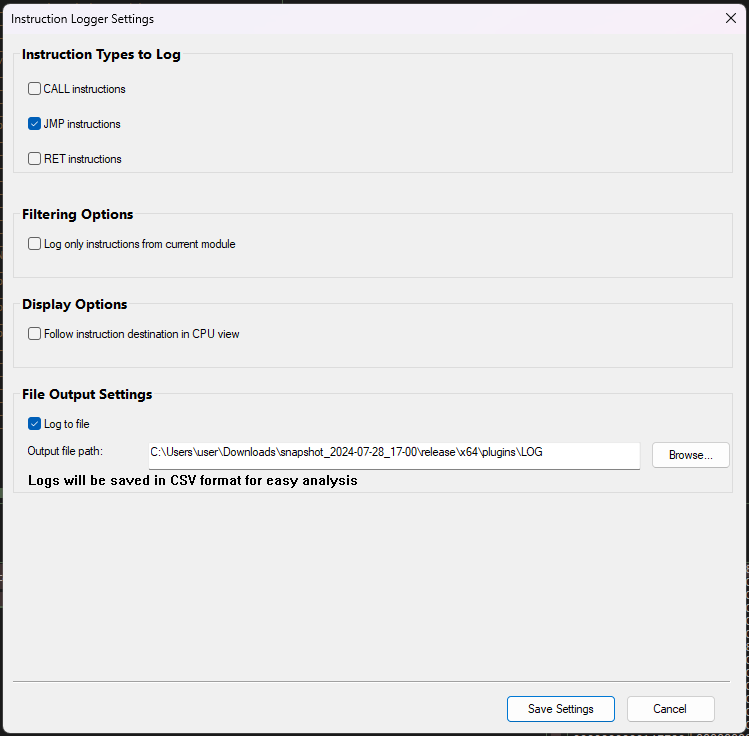Enable CALL instructions logging checkbox
This screenshot has width=749, height=736.
(x=35, y=89)
